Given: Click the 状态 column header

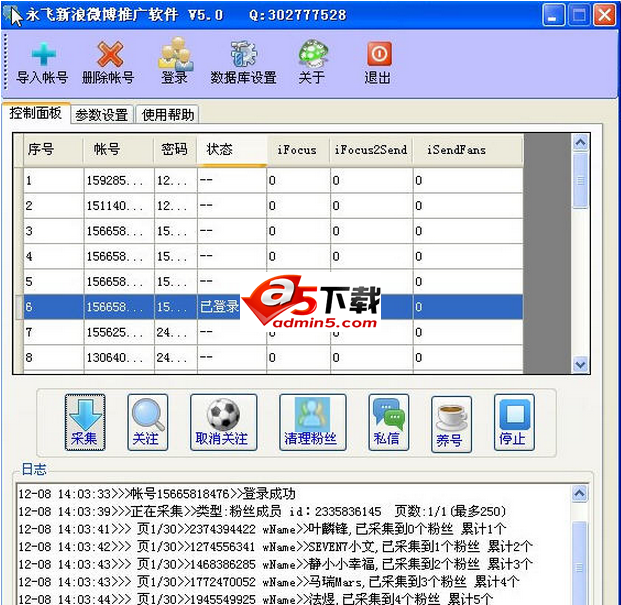Looking at the screenshot, I should (x=232, y=150).
